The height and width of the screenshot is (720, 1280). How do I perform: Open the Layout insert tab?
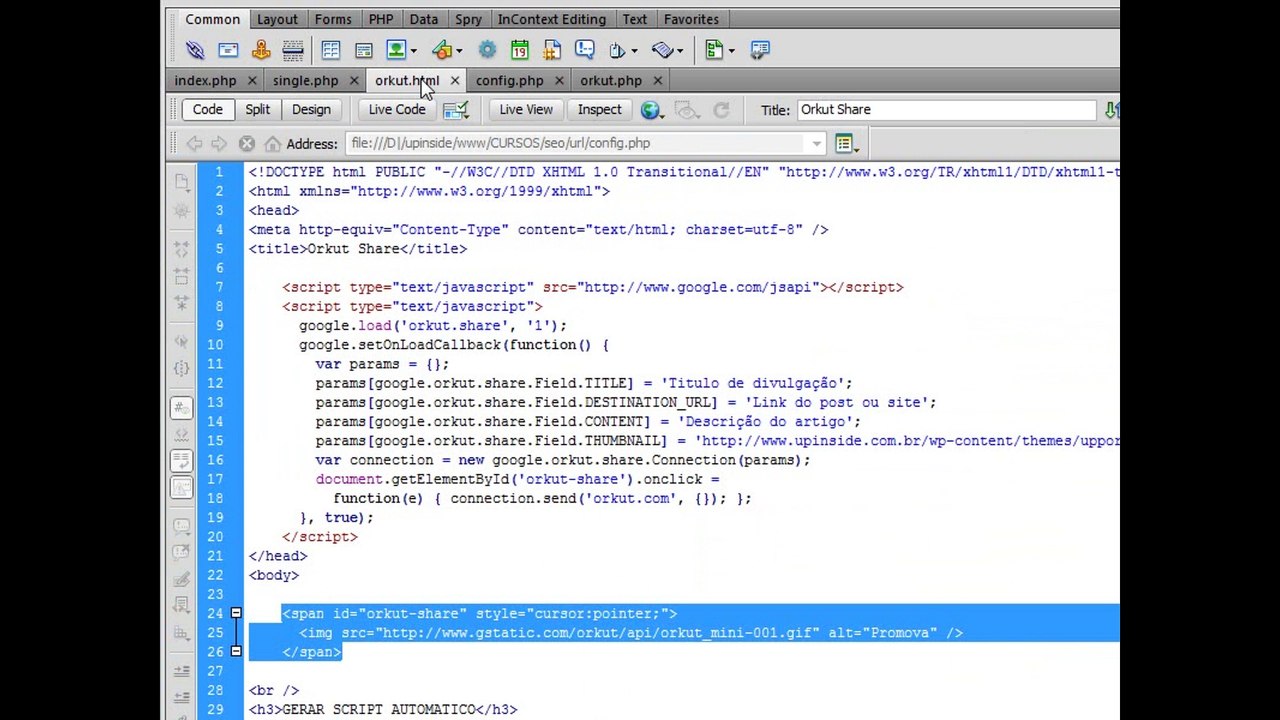coord(277,19)
